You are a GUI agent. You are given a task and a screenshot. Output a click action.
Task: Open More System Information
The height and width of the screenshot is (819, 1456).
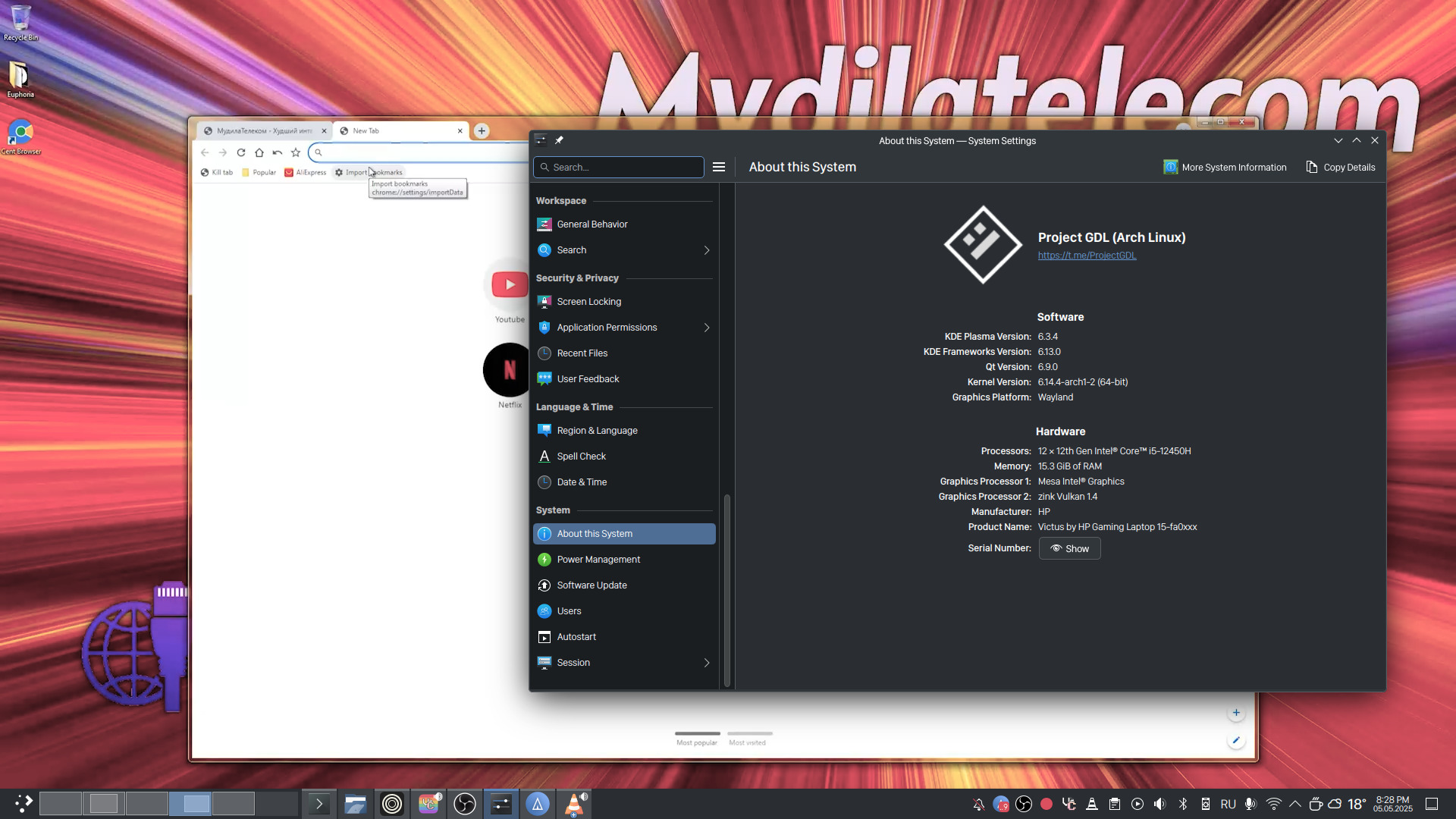[1225, 167]
